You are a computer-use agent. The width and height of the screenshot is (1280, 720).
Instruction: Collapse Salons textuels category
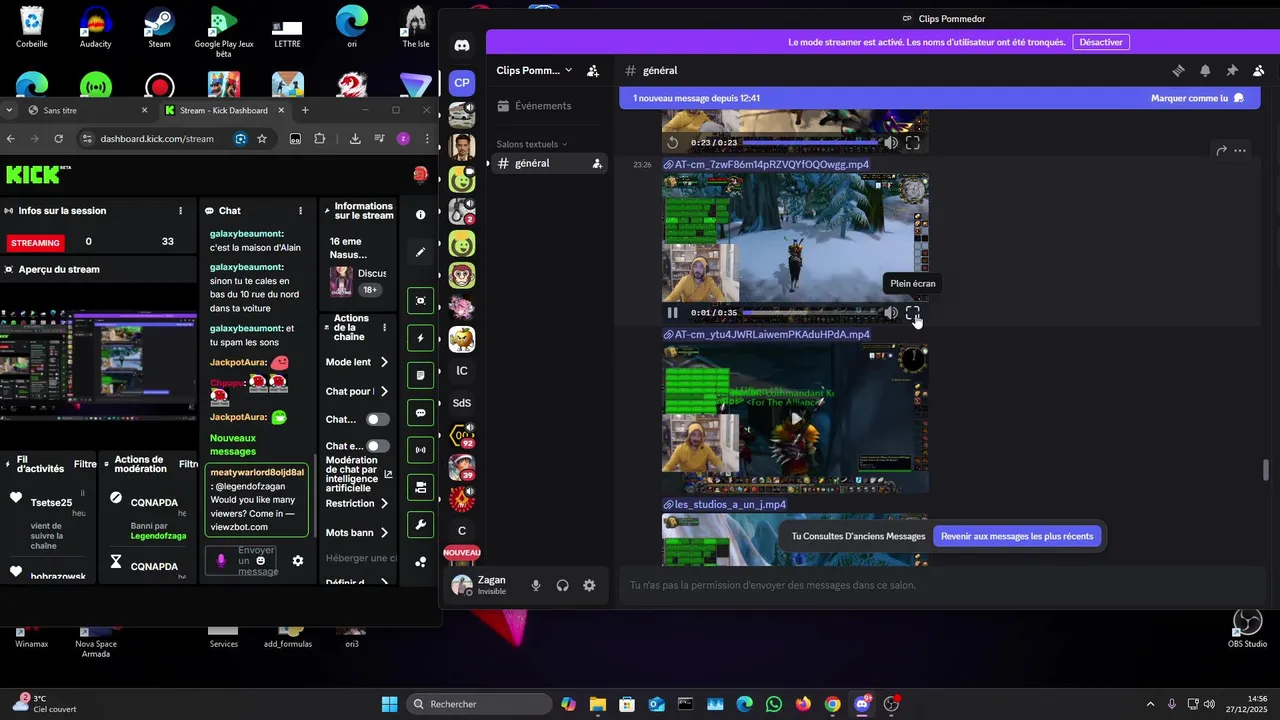point(532,144)
